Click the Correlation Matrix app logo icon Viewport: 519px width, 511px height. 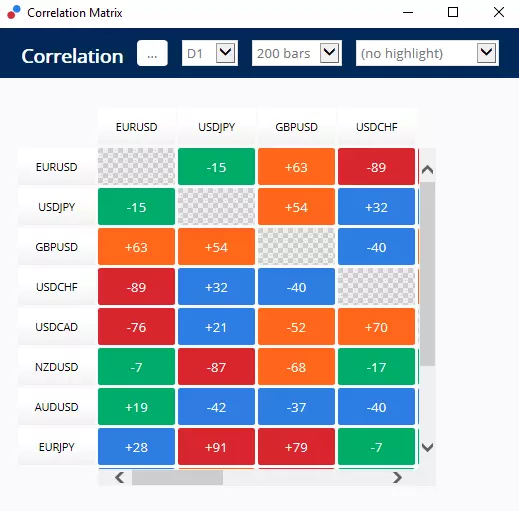14,12
